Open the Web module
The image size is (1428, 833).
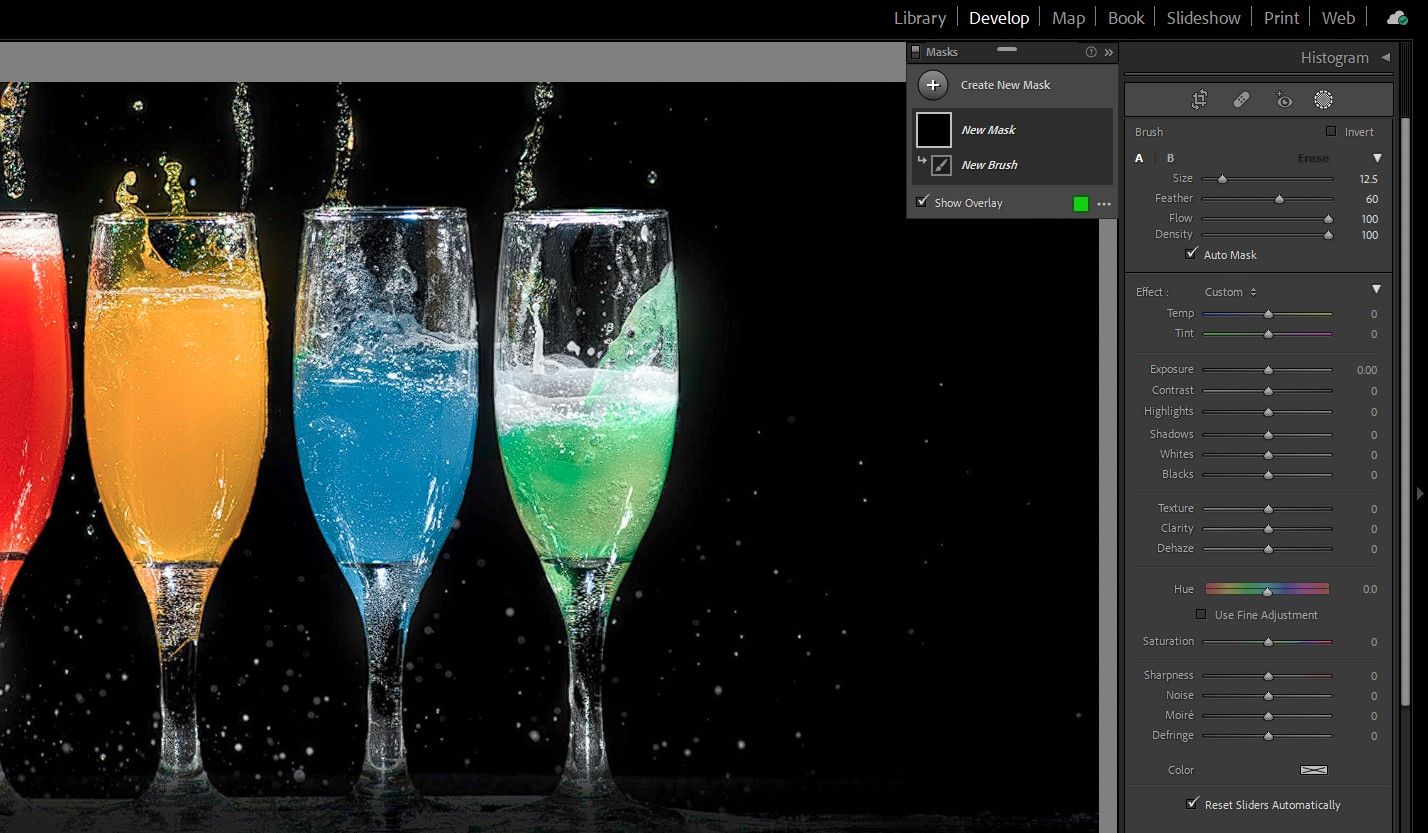coord(1339,18)
